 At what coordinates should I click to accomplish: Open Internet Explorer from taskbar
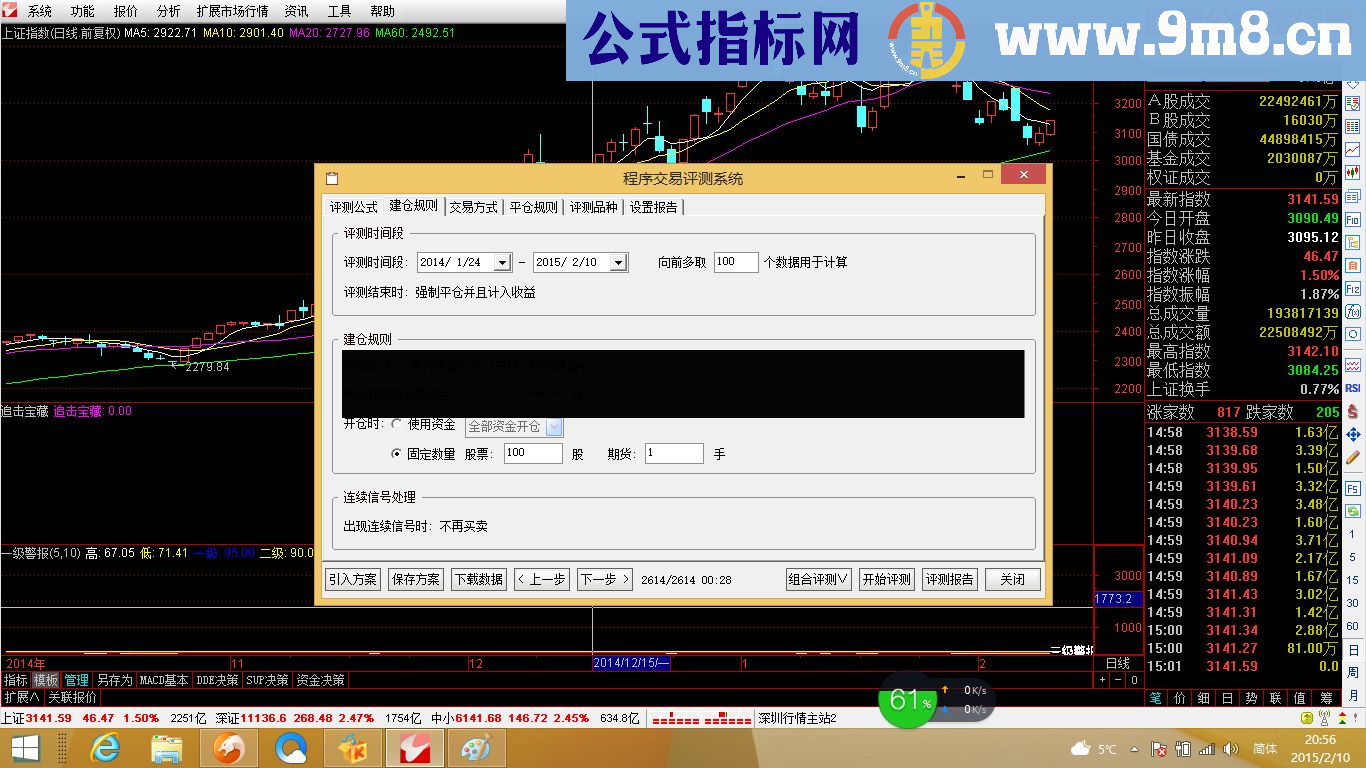tap(104, 748)
